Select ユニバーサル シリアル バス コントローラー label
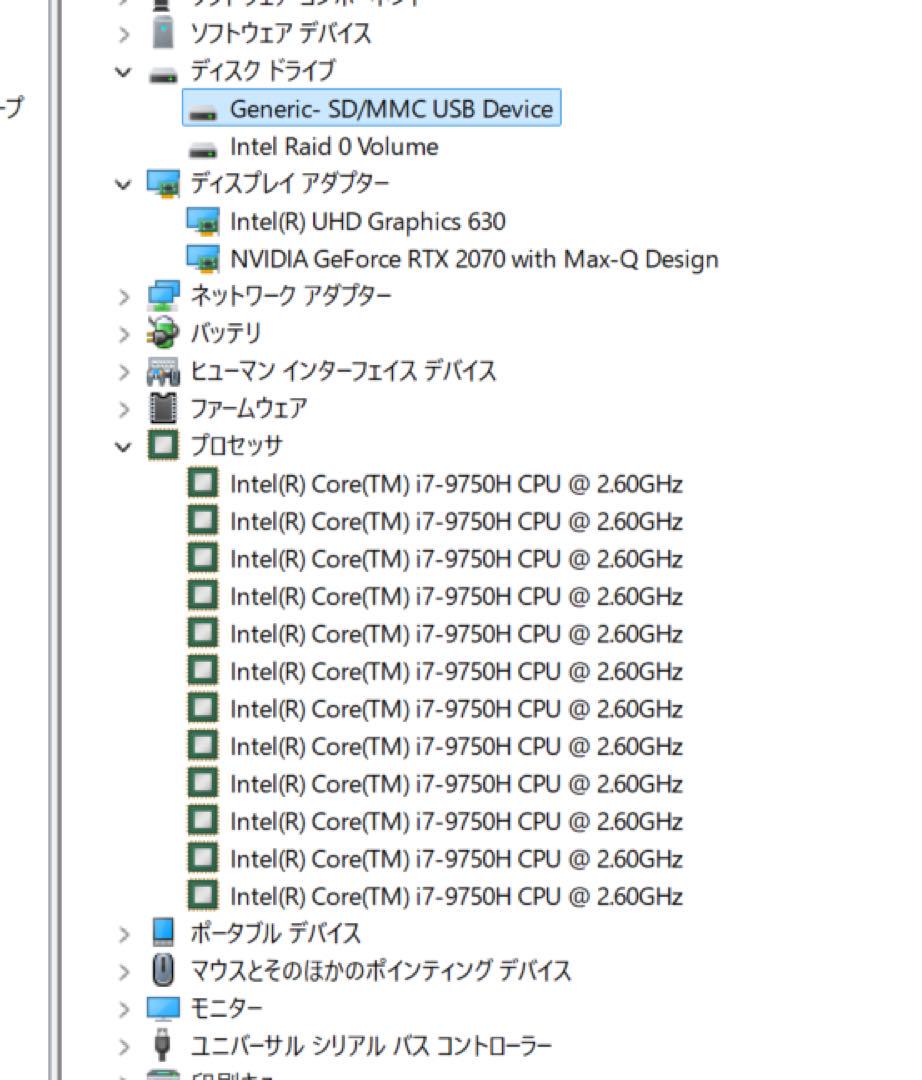Image resolution: width=922 pixels, height=1080 pixels. (x=371, y=1046)
